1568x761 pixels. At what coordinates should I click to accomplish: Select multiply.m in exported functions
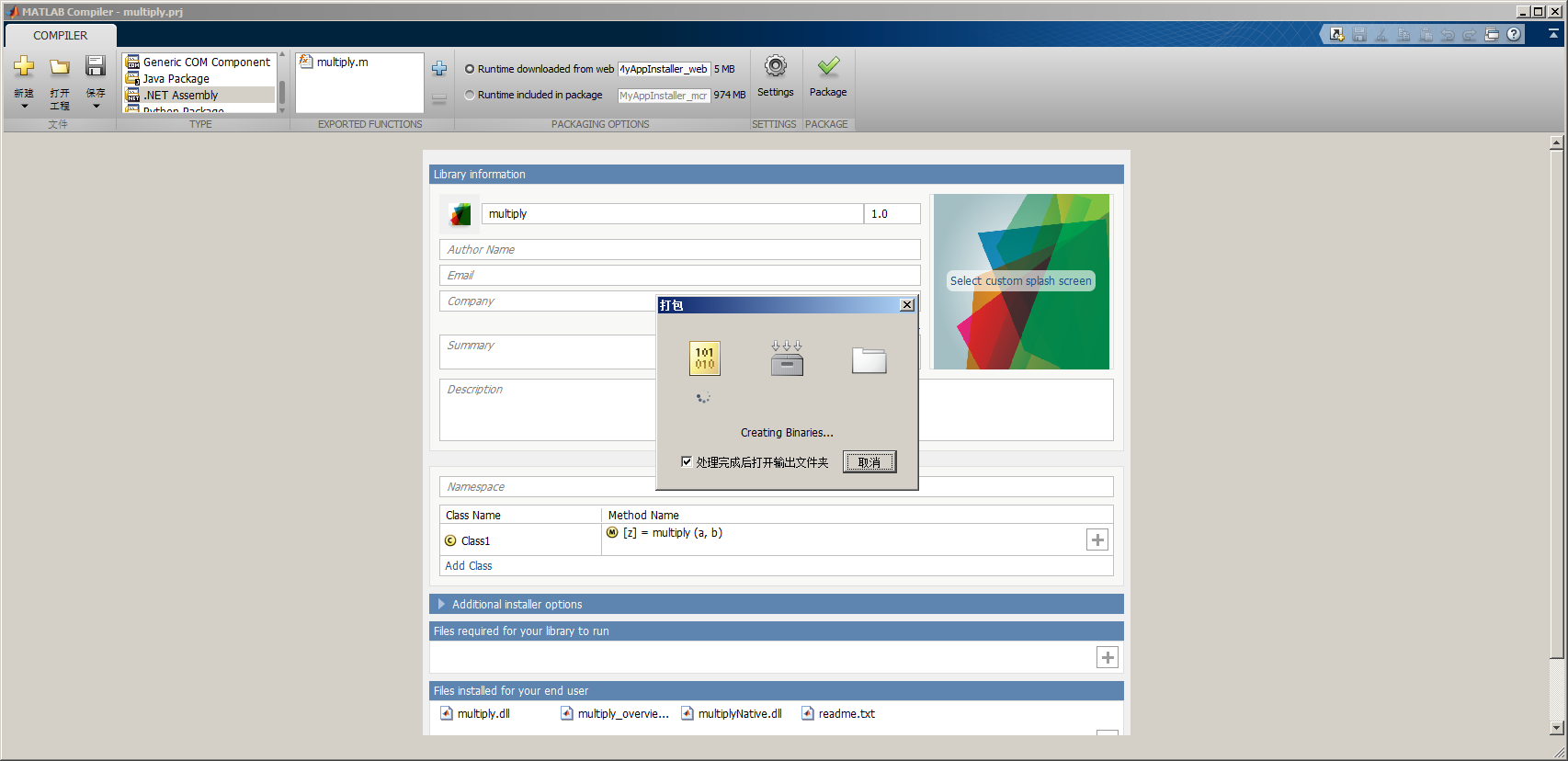point(342,62)
